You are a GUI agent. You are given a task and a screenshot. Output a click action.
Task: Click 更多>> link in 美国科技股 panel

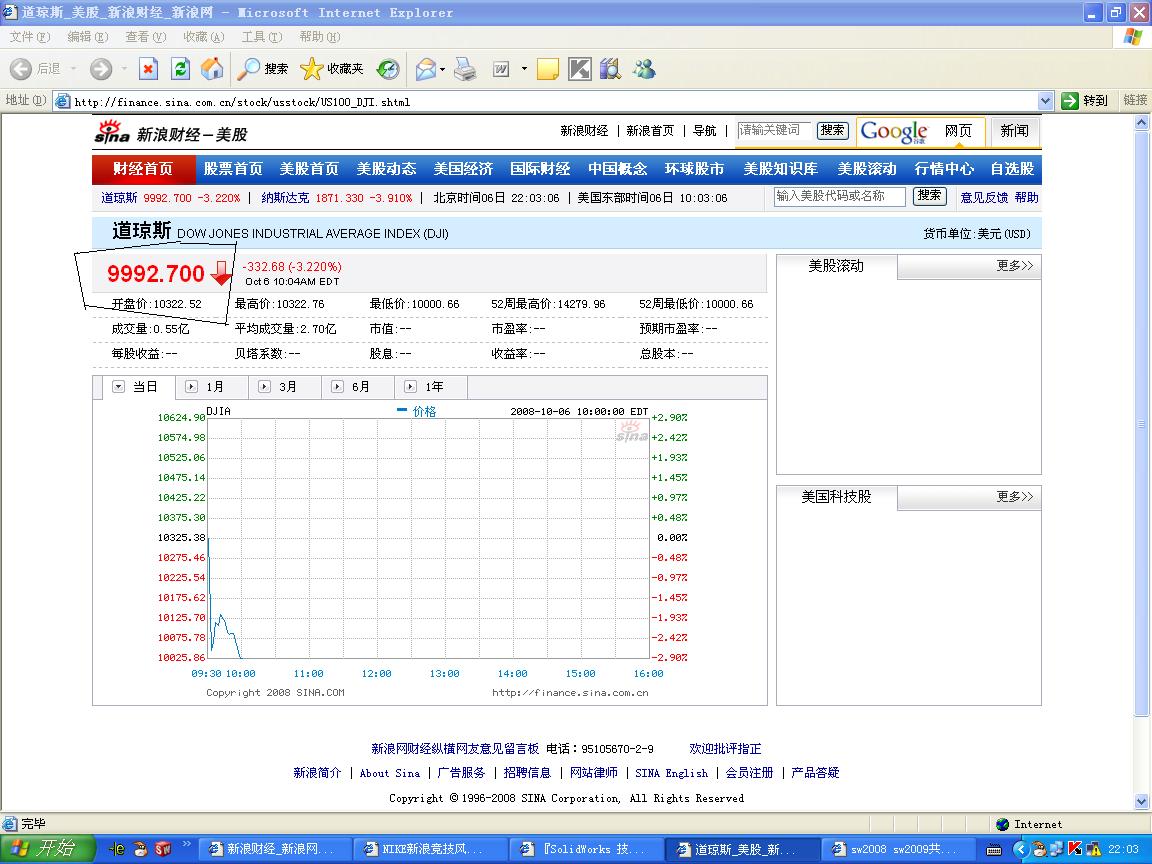tap(1015, 496)
